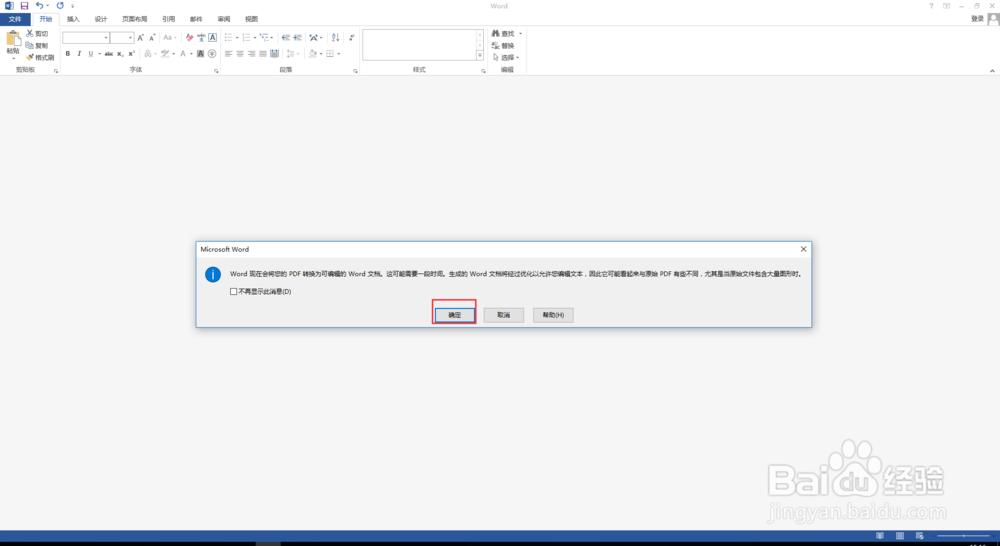Viewport: 1000px width, 546px height.
Task: Click the 确定 button in the dialog
Action: pos(454,314)
